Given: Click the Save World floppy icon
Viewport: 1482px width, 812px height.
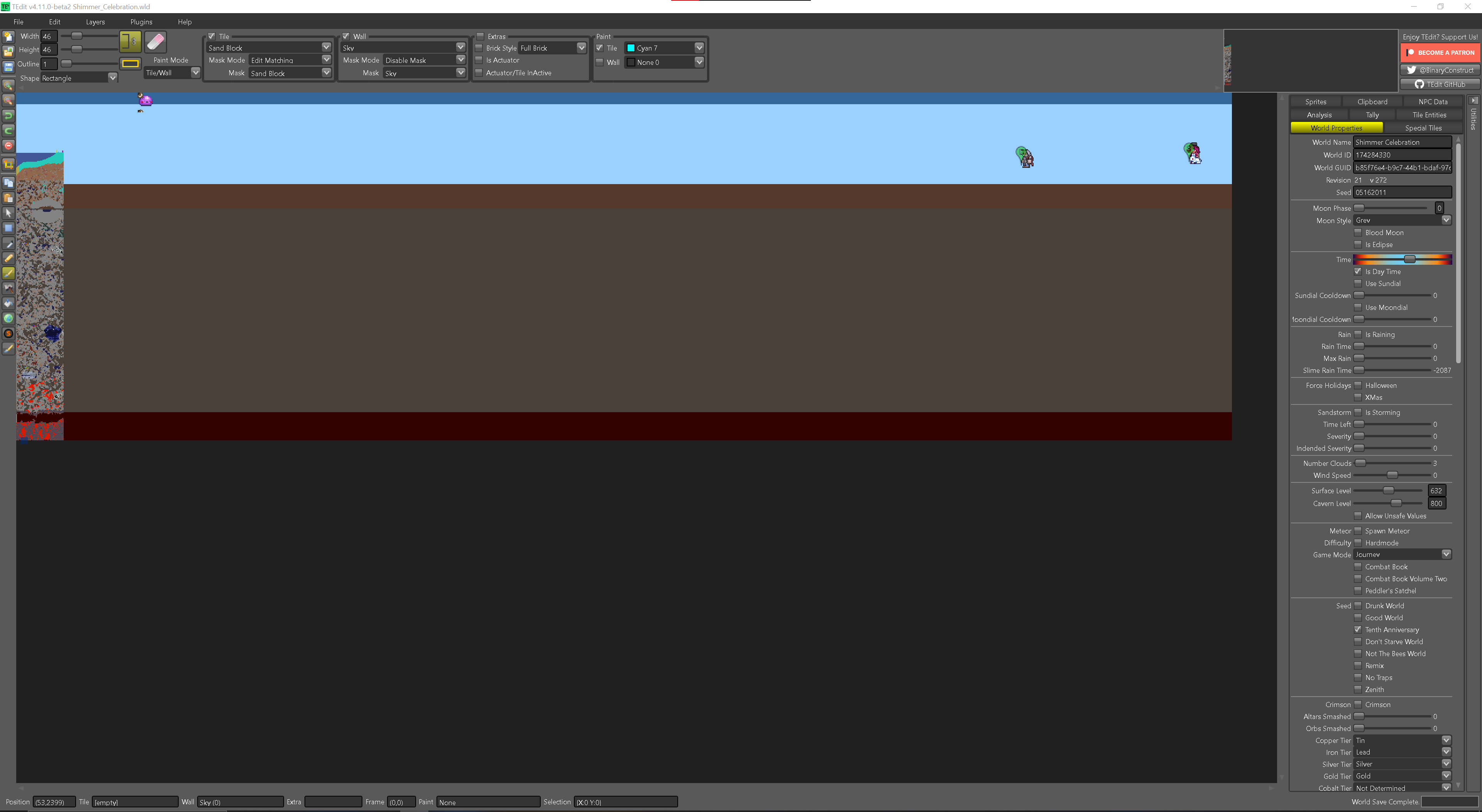Looking at the screenshot, I should coord(8,67).
